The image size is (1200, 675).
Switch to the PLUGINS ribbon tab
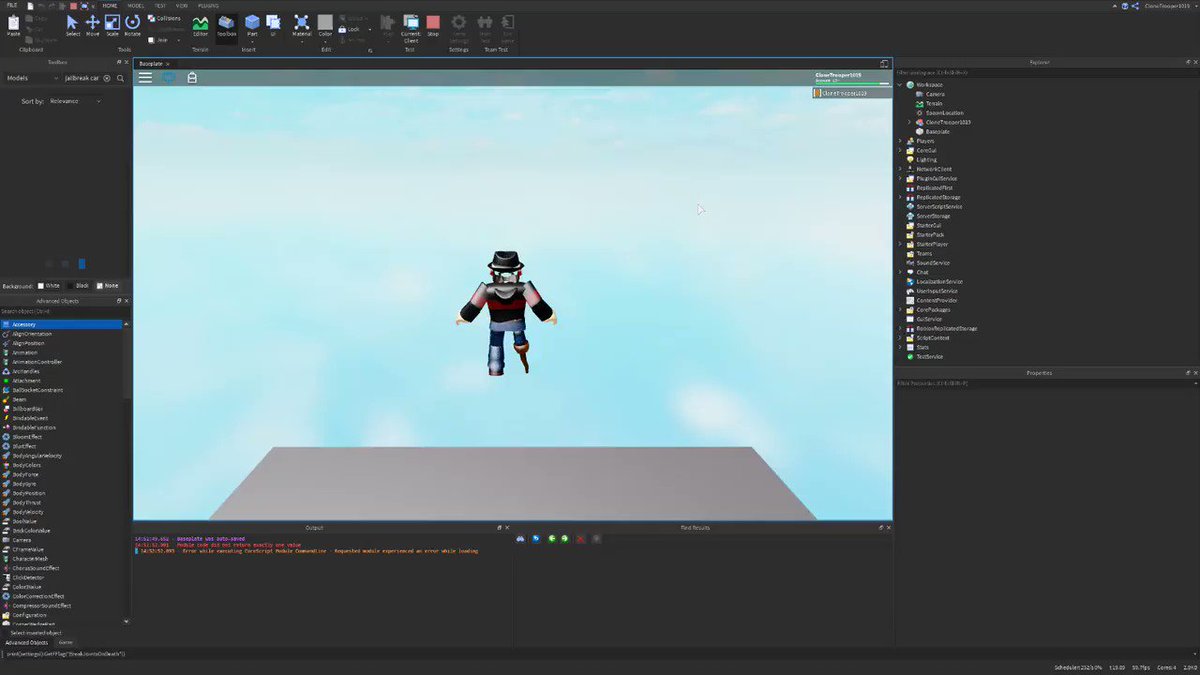point(208,5)
